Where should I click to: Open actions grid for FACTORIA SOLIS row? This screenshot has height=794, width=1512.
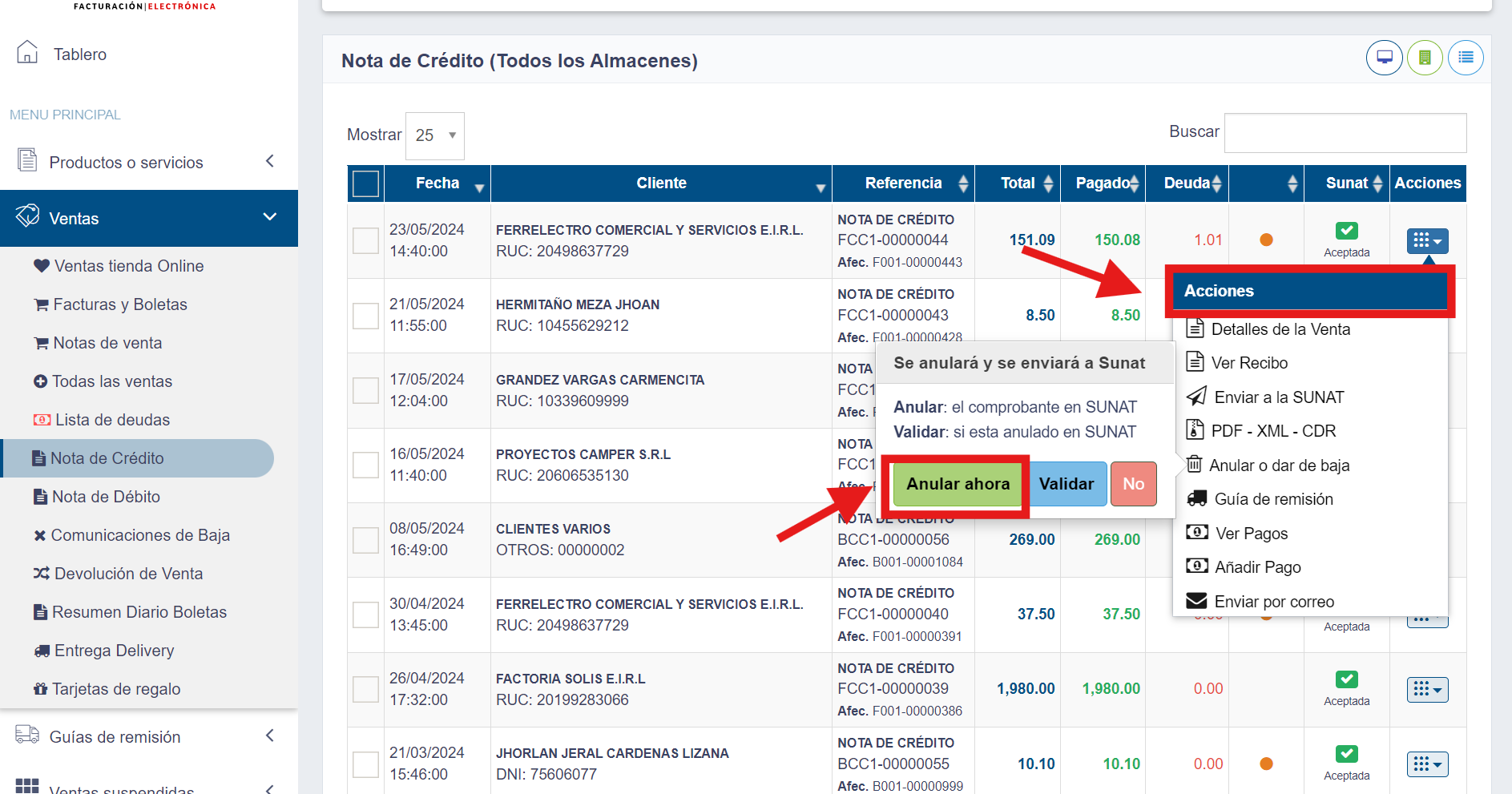click(x=1427, y=690)
